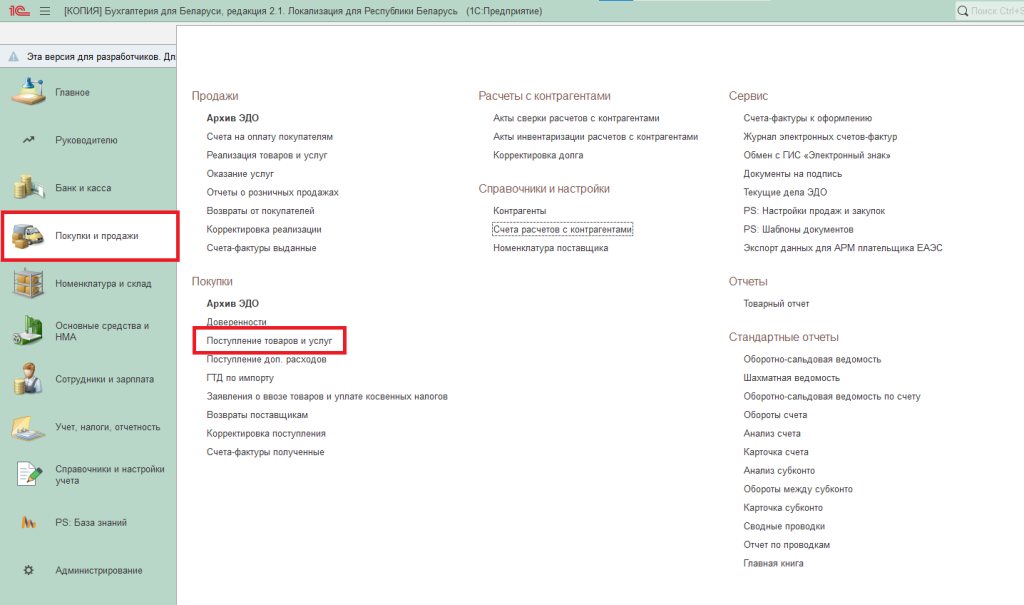
Task: Open Оборотно-сальдовая ведомость report
Action: point(812,359)
